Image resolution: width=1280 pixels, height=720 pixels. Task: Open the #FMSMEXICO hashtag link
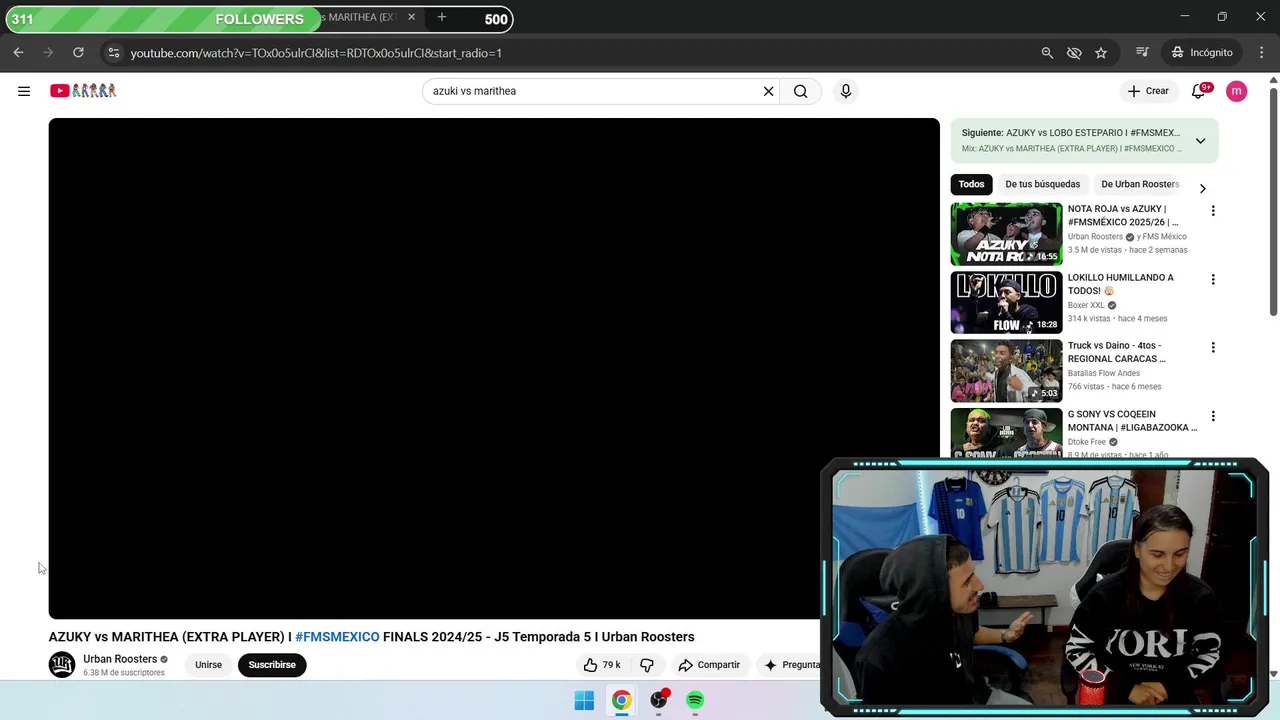click(x=337, y=637)
